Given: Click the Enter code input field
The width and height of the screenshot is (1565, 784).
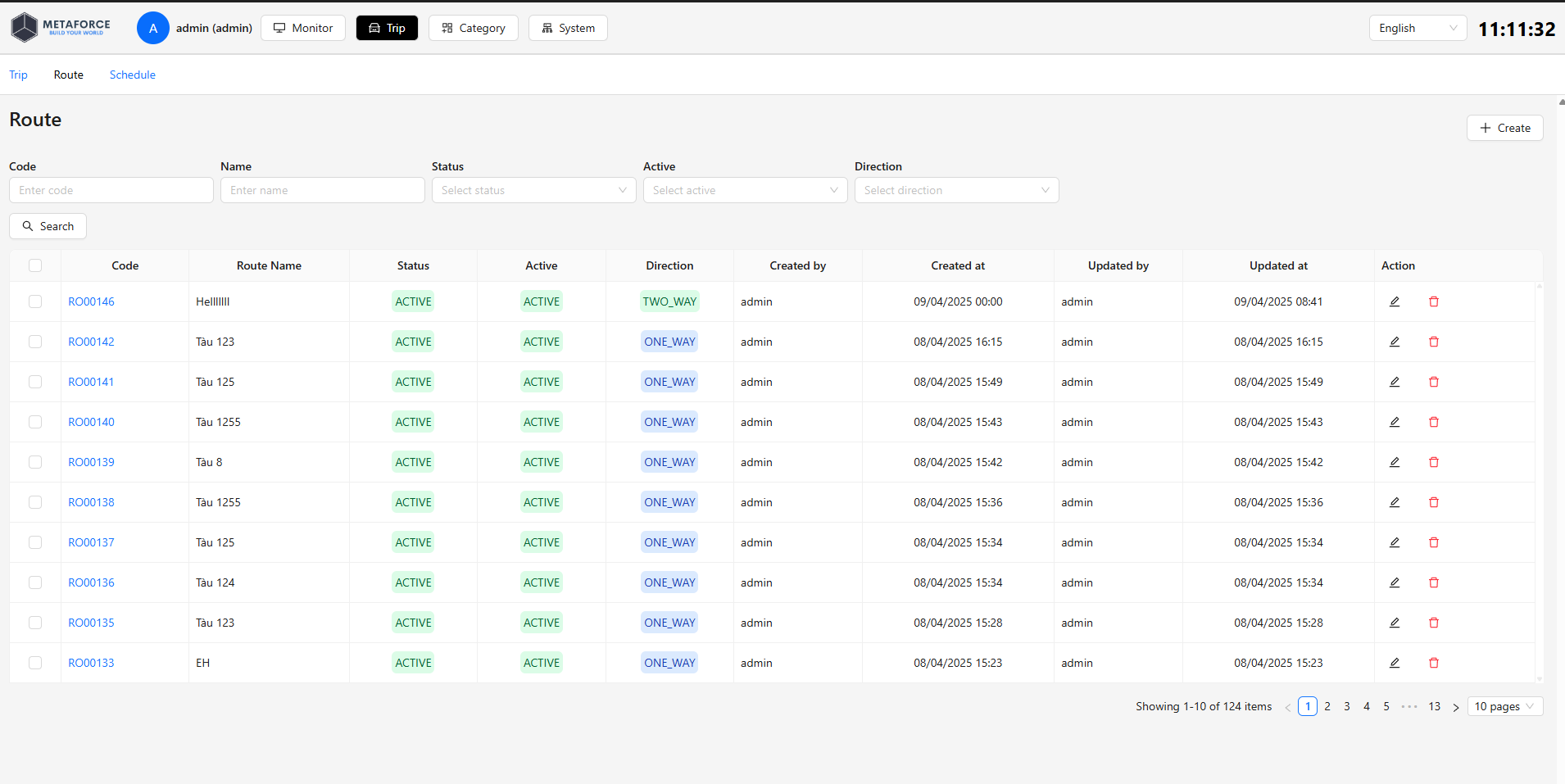Looking at the screenshot, I should (x=111, y=190).
